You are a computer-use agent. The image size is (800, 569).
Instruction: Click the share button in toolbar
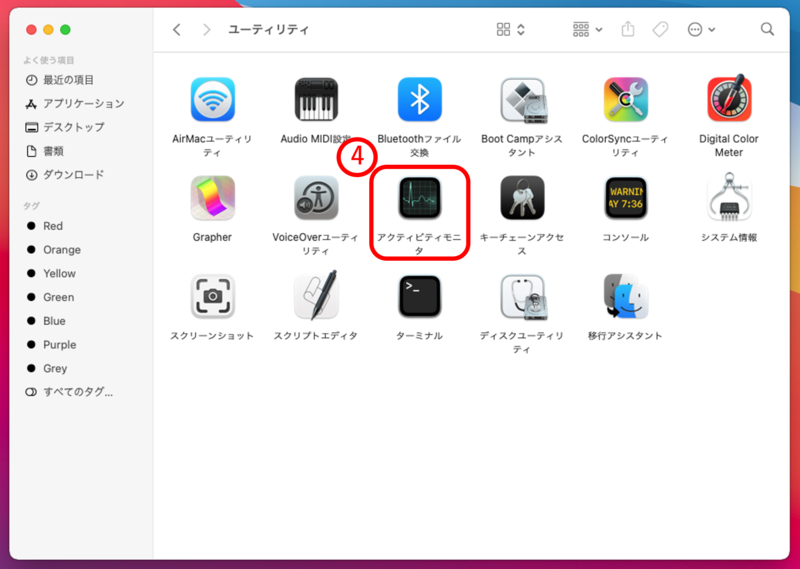tap(628, 30)
